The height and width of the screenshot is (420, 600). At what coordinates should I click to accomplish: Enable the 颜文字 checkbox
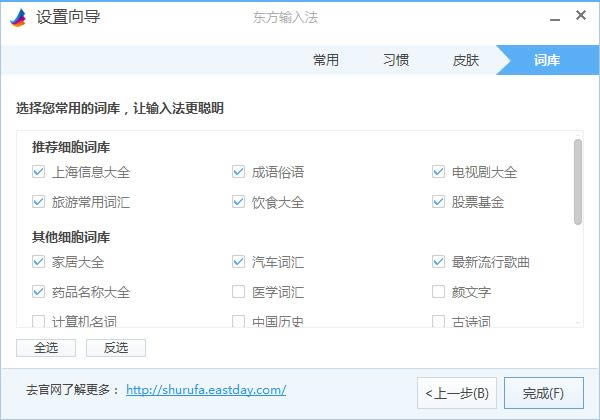tap(439, 291)
